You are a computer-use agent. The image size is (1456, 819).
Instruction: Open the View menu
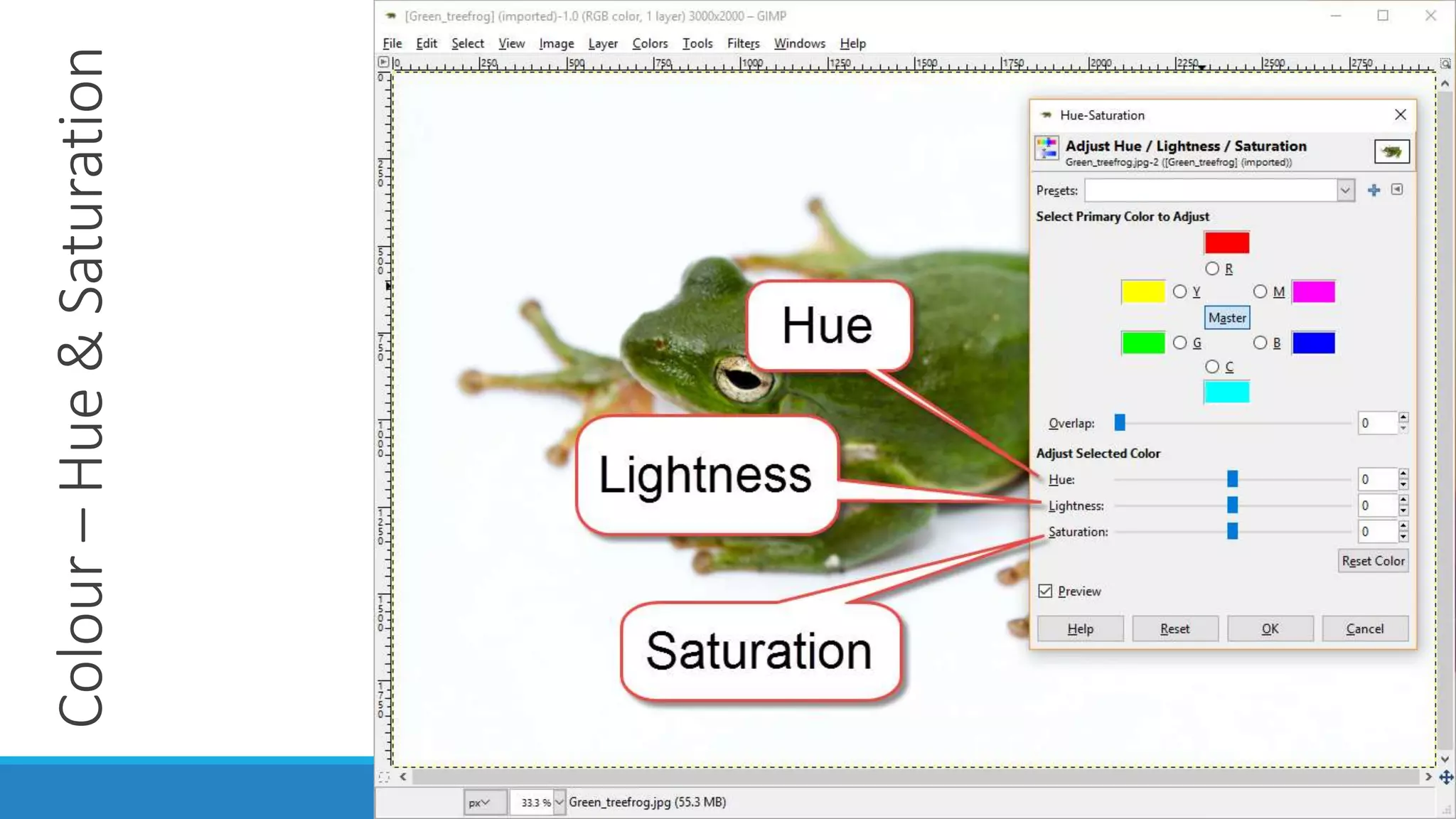click(x=511, y=43)
